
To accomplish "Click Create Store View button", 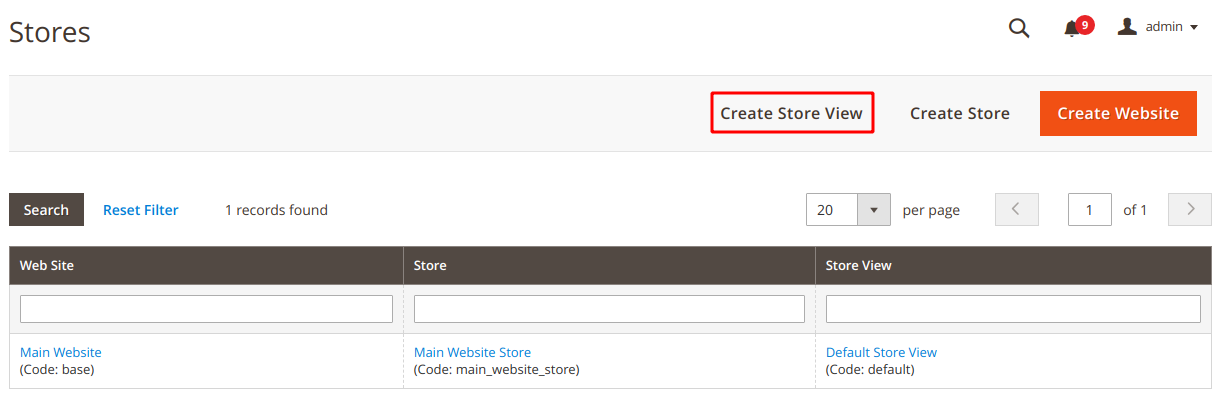I will [792, 113].
